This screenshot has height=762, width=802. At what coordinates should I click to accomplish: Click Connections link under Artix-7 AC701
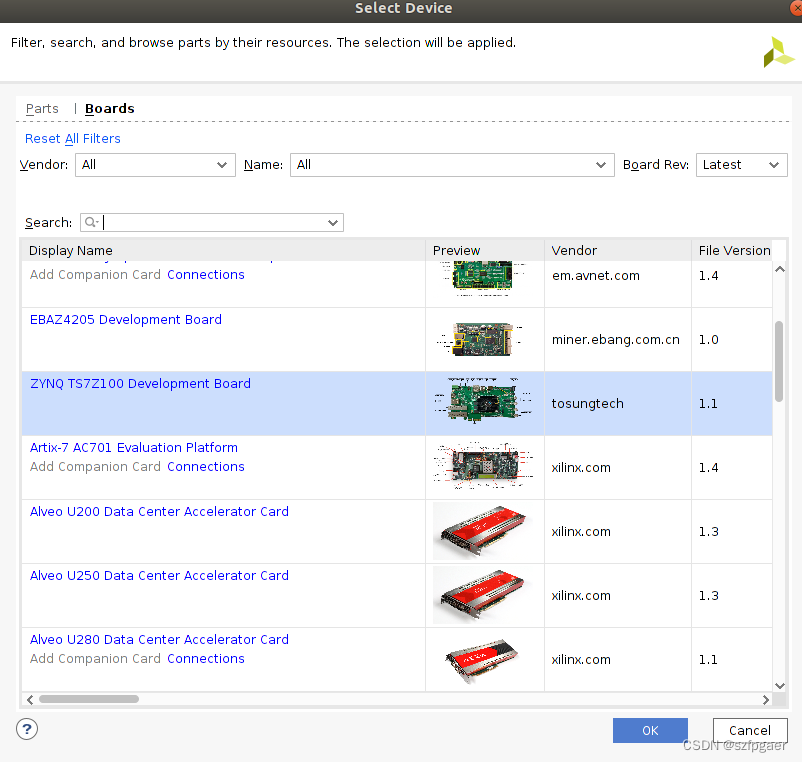(206, 466)
